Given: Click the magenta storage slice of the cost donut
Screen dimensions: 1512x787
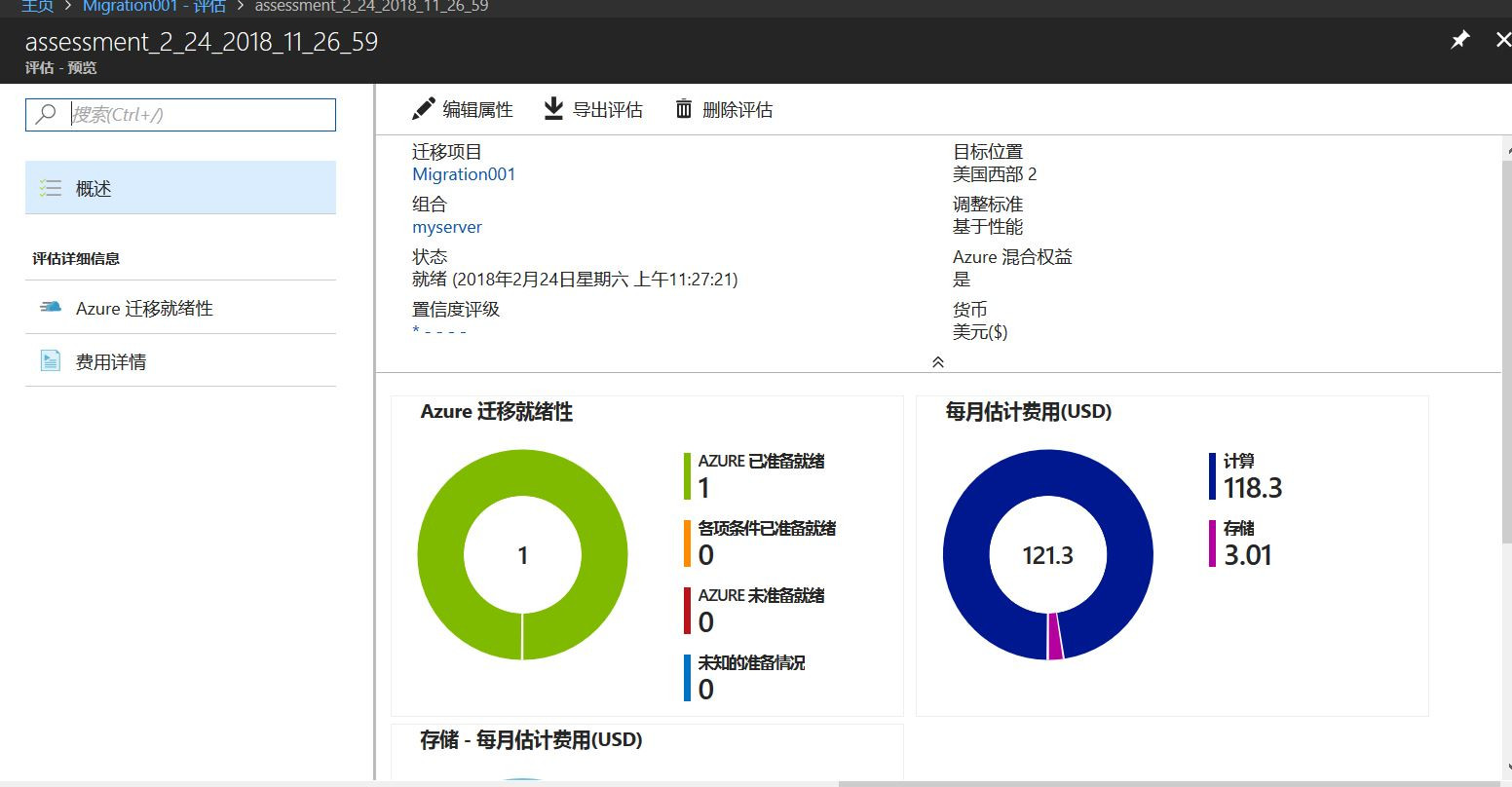Looking at the screenshot, I should coord(1055,636).
